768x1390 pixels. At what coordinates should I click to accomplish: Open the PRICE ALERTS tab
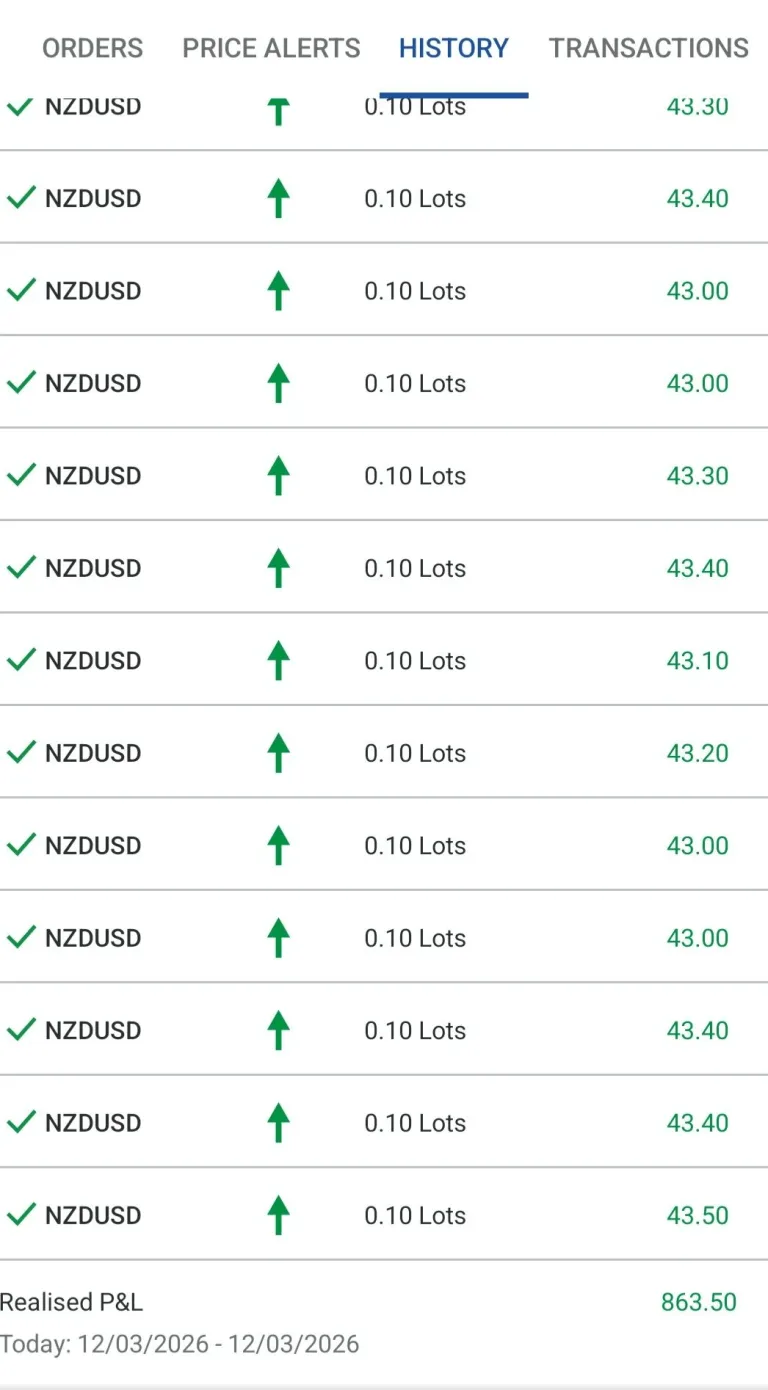pyautogui.click(x=271, y=48)
